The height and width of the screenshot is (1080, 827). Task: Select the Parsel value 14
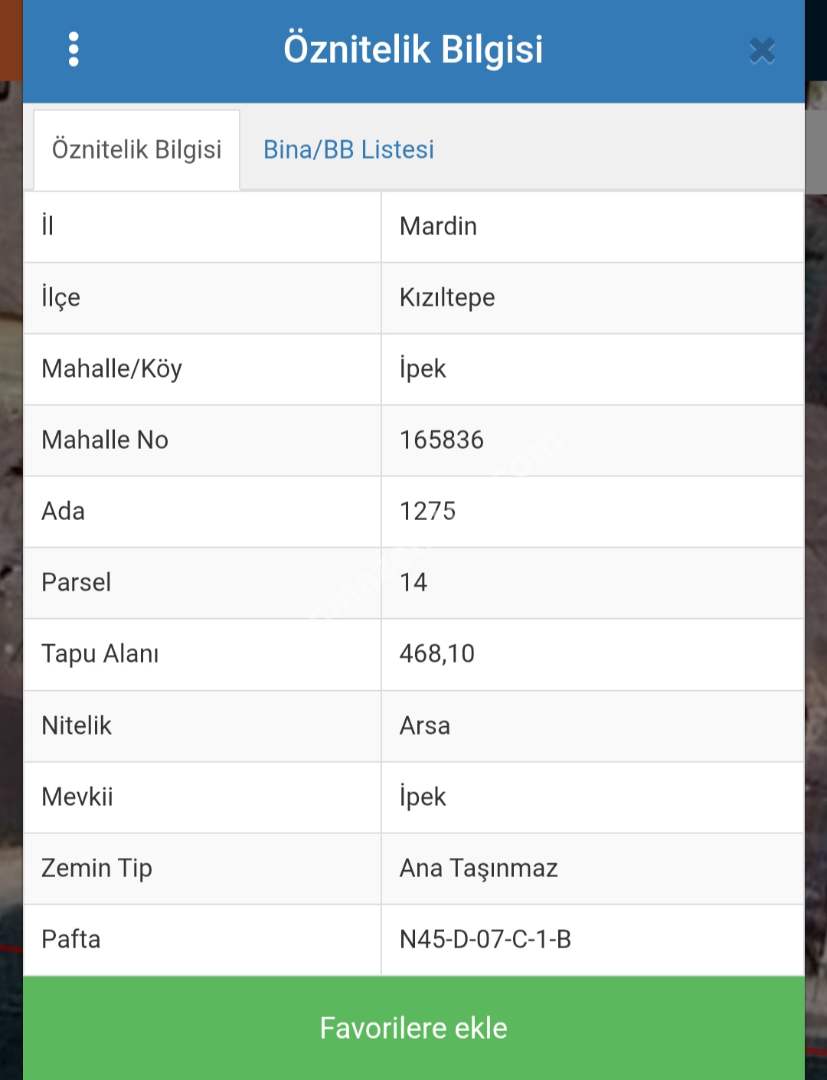(x=413, y=582)
